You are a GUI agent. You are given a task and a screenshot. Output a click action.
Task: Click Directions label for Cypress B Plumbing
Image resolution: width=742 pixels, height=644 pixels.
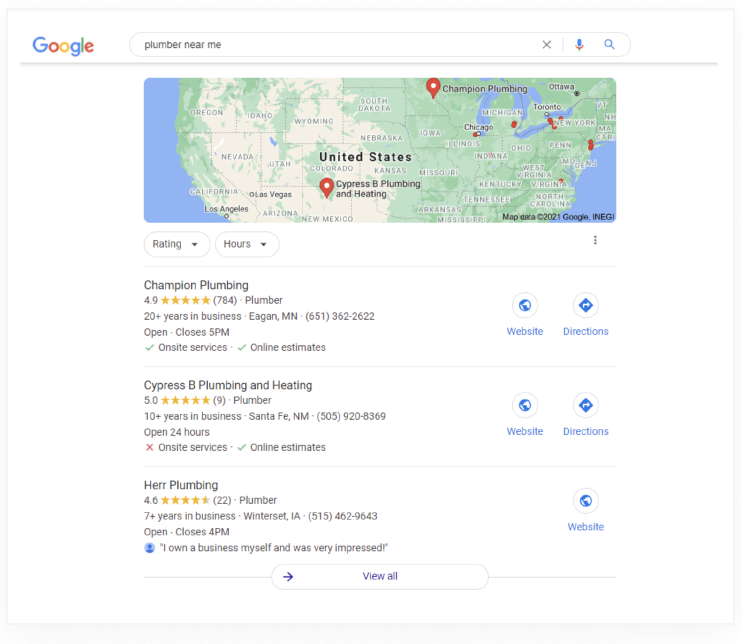[585, 431]
